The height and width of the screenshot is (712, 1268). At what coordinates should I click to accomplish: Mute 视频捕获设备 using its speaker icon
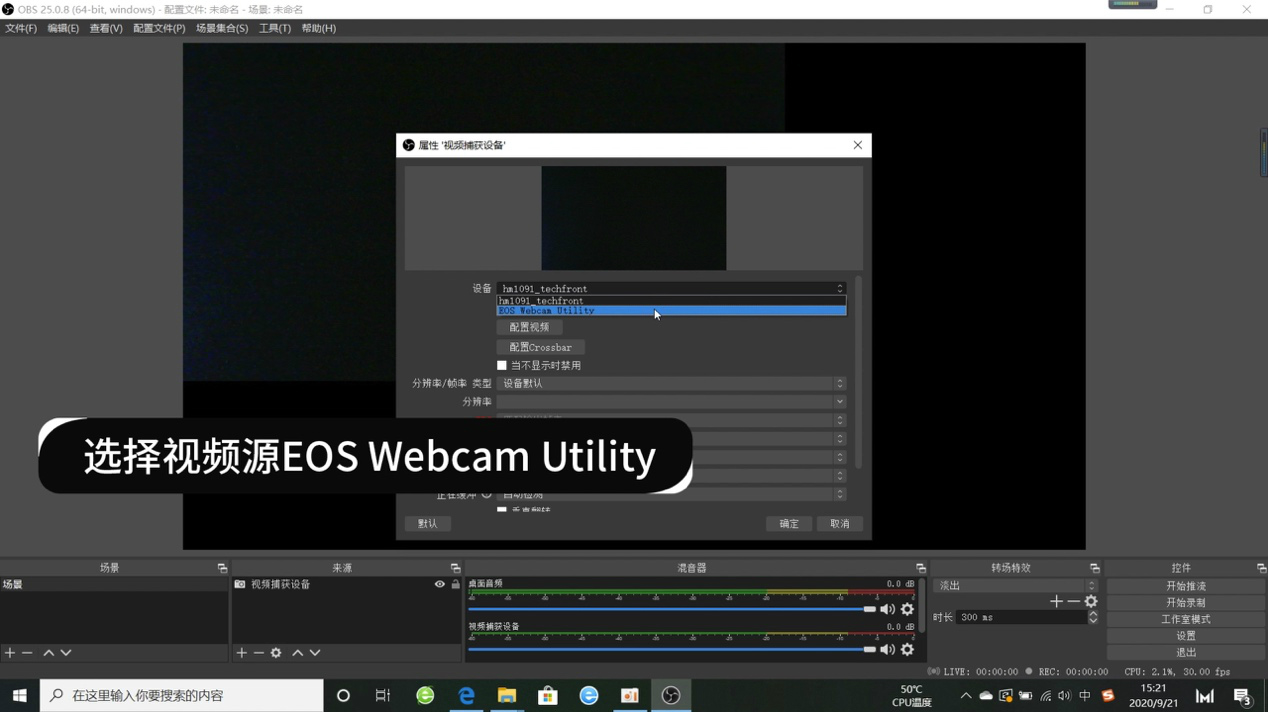point(886,649)
